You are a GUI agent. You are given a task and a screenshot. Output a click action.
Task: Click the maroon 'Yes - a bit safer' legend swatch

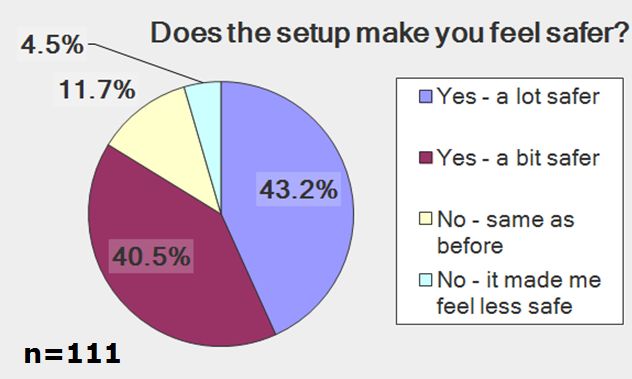425,158
